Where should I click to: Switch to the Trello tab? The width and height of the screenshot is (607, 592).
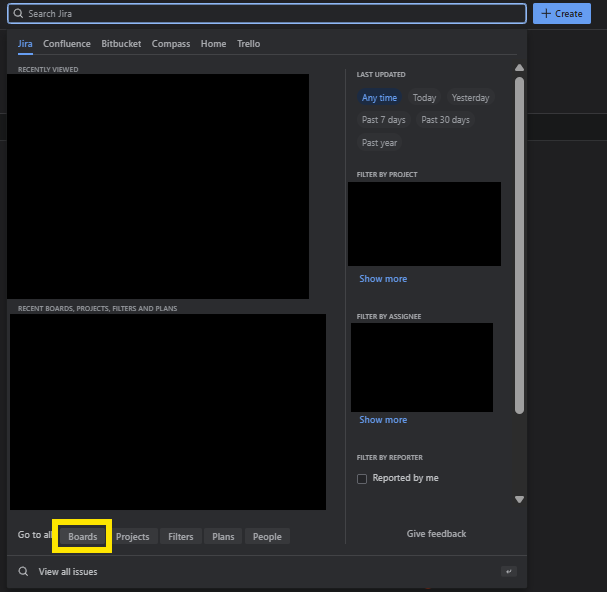[x=249, y=44]
